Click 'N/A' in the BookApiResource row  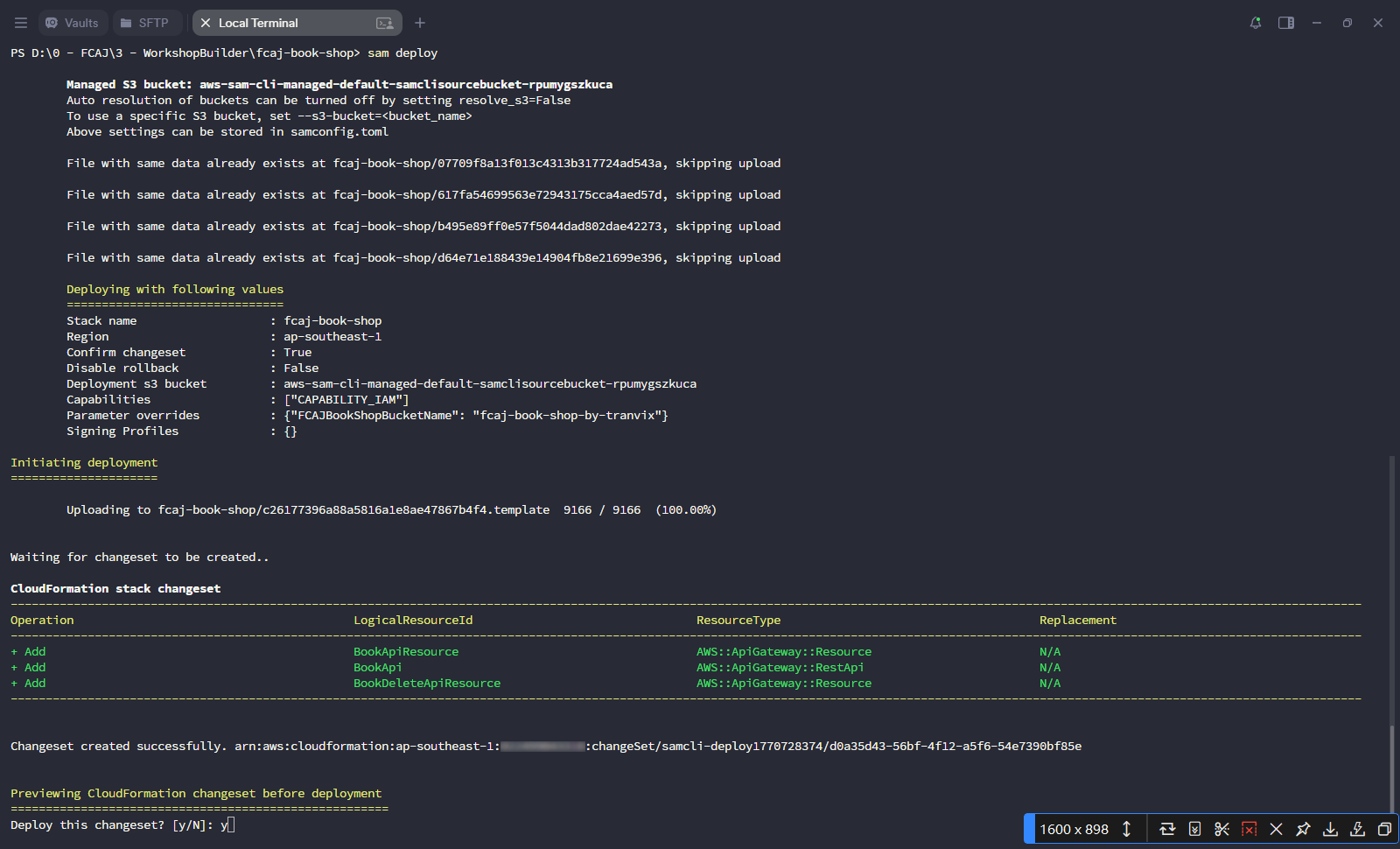pos(1050,652)
